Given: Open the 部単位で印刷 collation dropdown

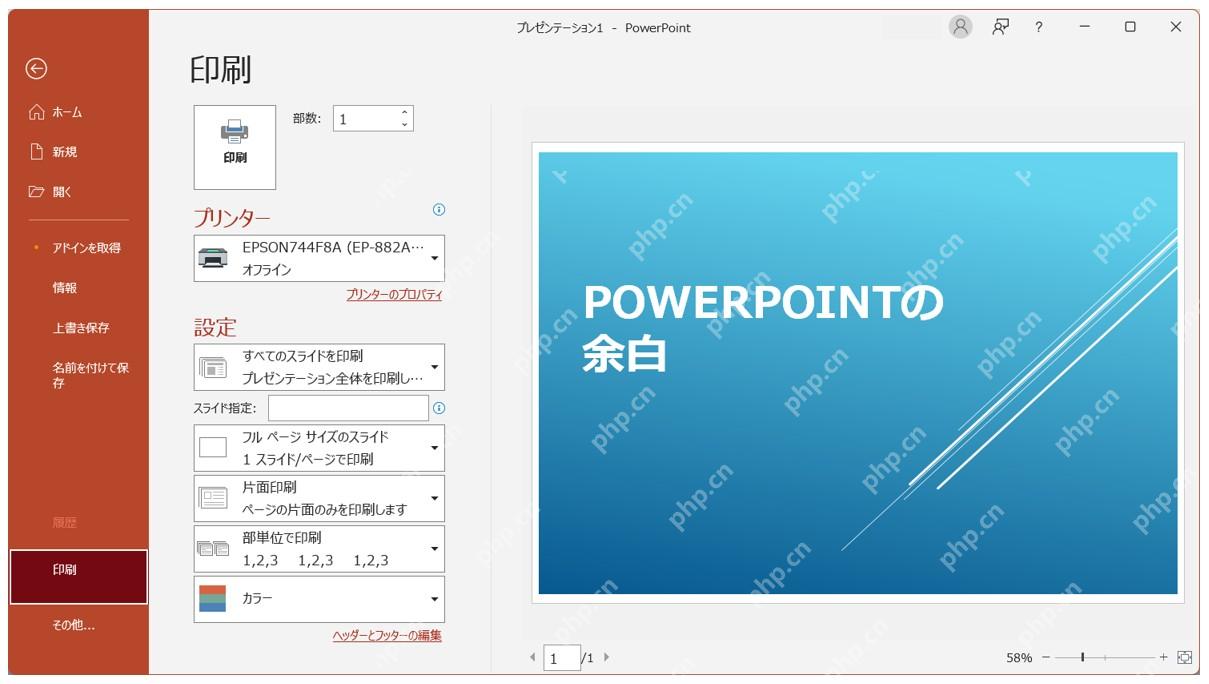Looking at the screenshot, I should point(319,549).
